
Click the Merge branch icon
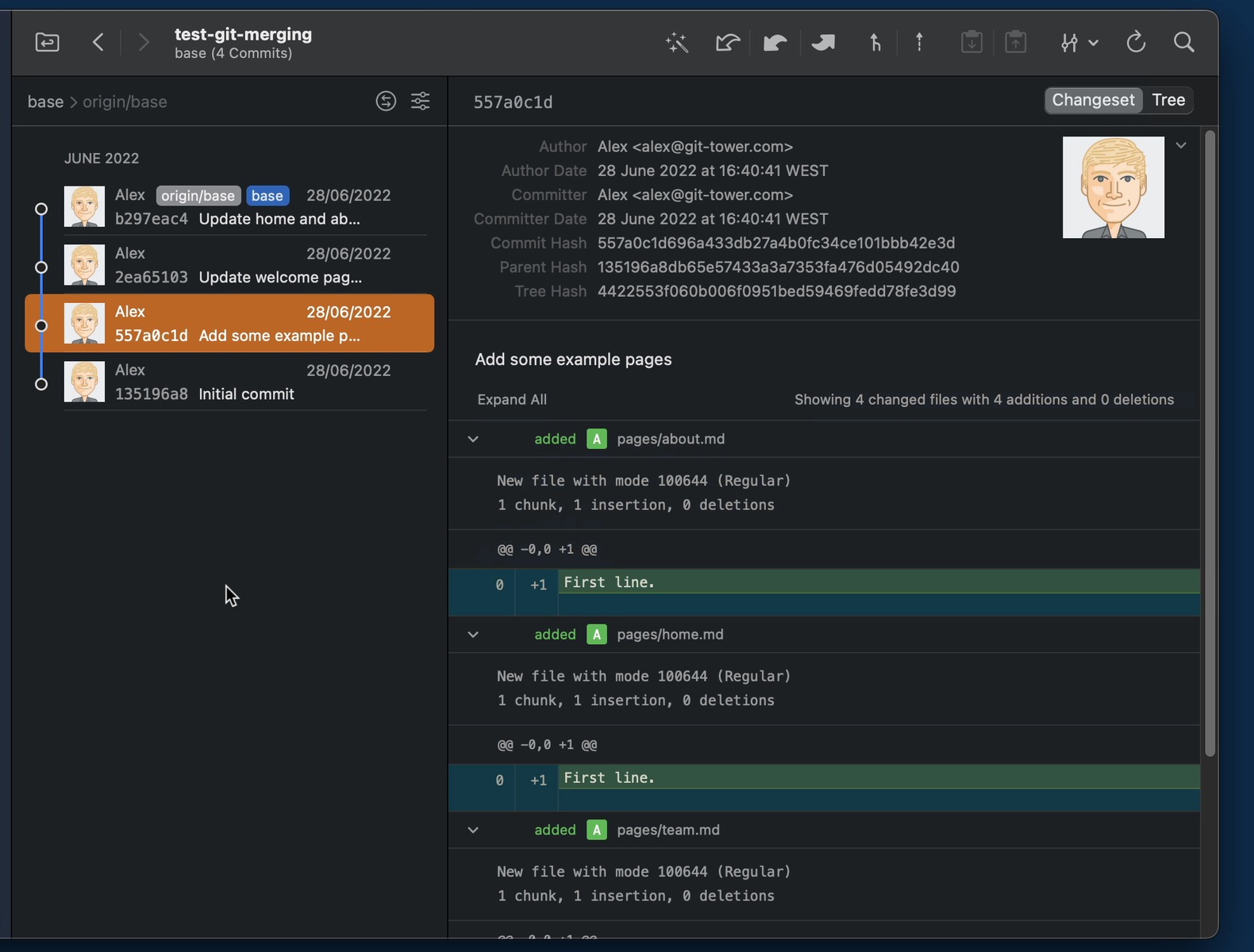coord(875,43)
